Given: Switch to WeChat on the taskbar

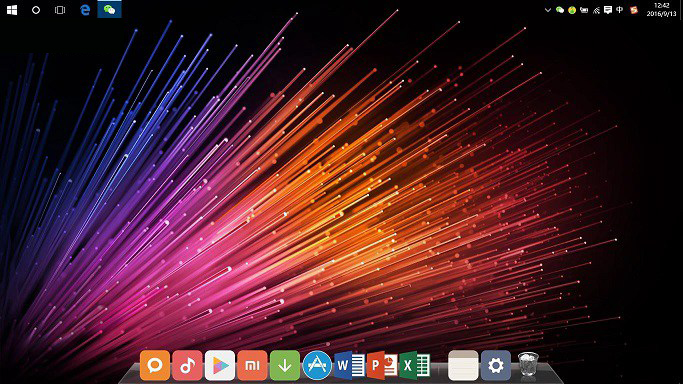Looking at the screenshot, I should click(x=109, y=10).
